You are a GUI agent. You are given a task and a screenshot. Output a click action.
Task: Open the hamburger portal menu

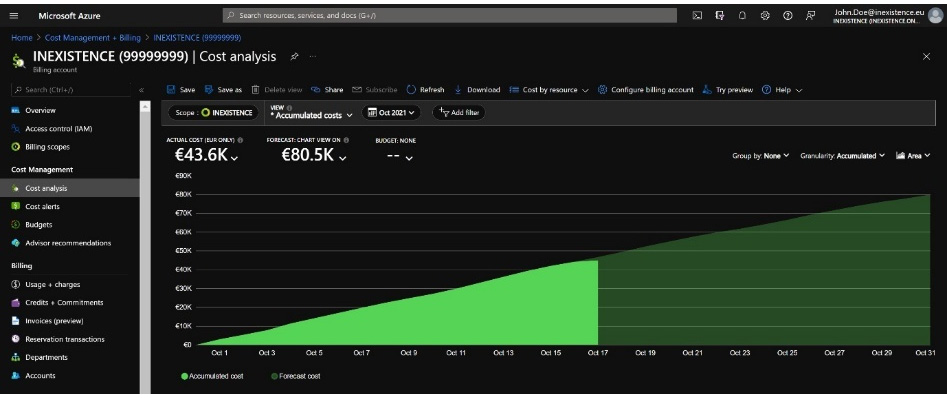pyautogui.click(x=14, y=16)
